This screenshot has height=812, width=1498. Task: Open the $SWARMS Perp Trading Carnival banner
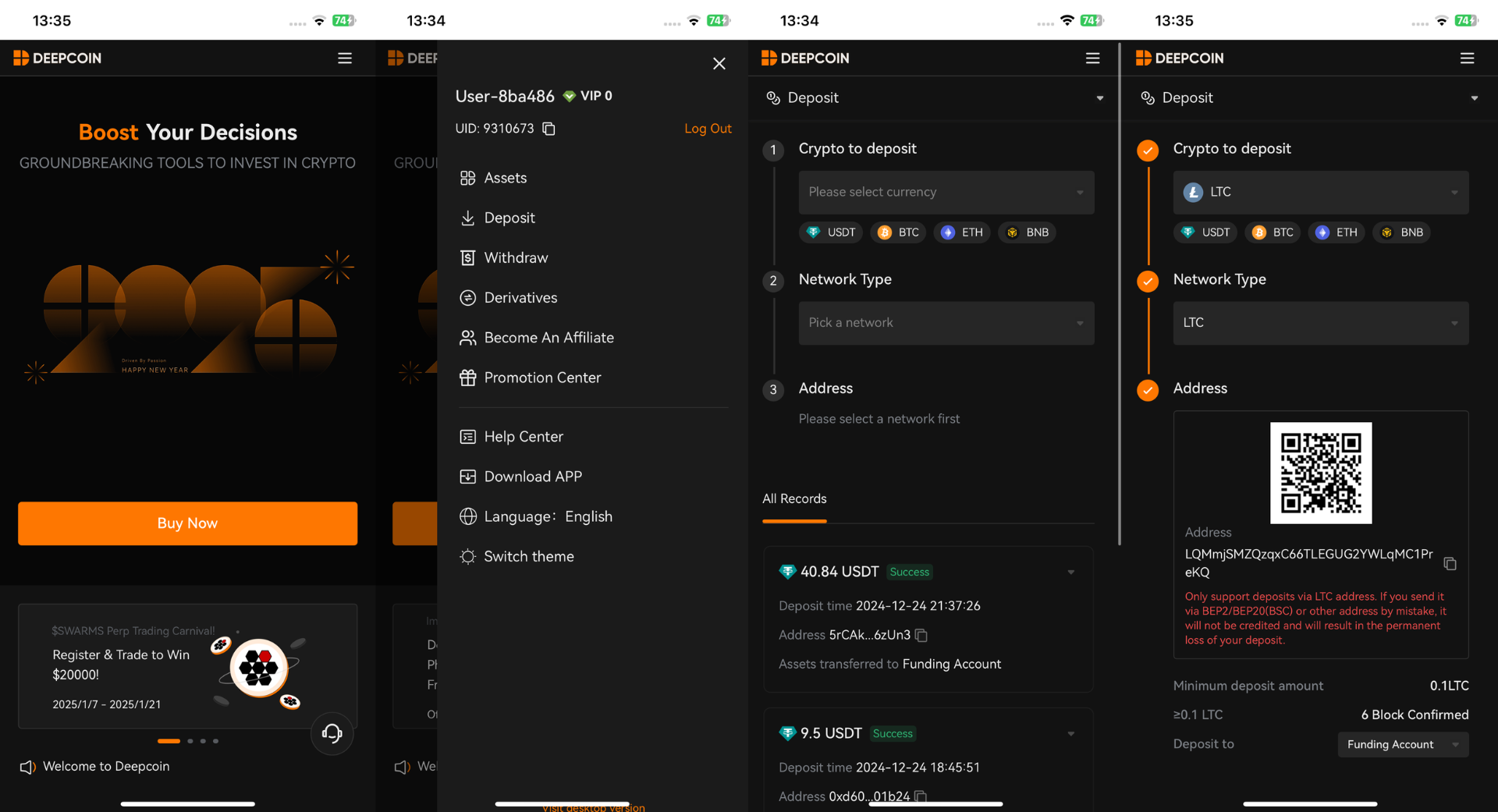click(x=188, y=666)
